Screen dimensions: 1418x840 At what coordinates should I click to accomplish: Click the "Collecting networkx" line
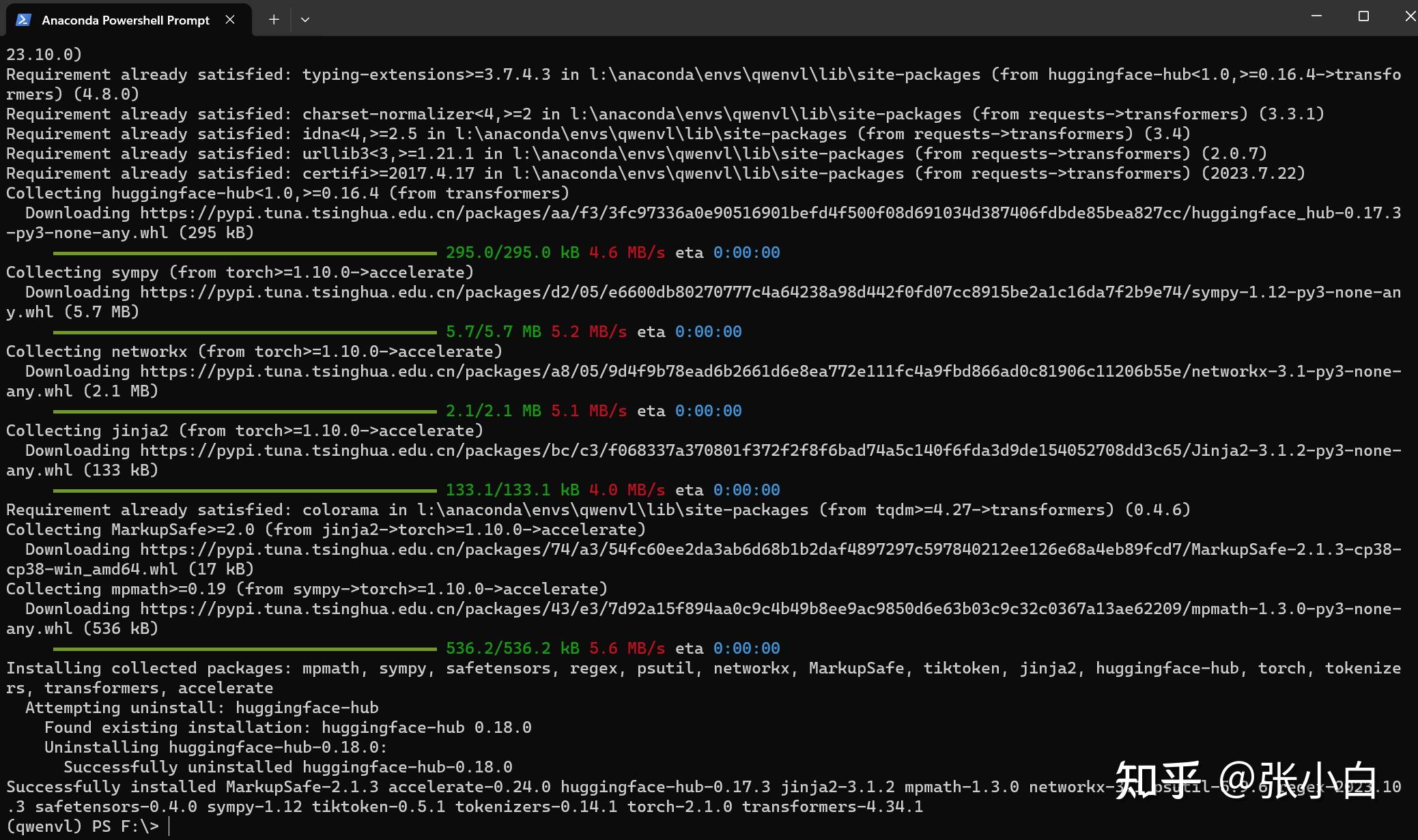click(x=254, y=352)
